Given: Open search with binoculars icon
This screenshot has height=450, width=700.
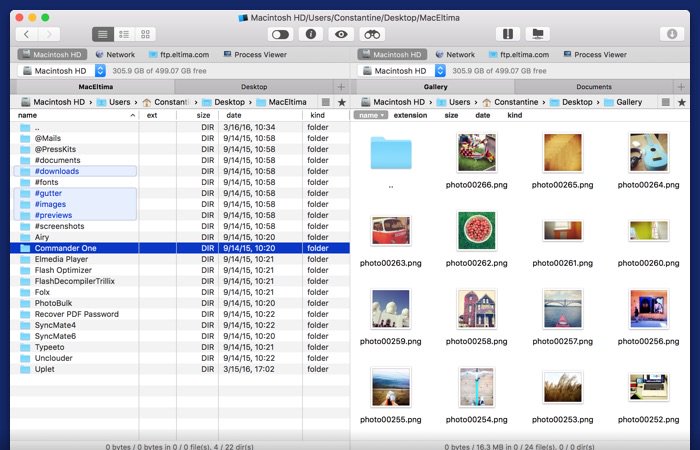Looking at the screenshot, I should pyautogui.click(x=372, y=34).
